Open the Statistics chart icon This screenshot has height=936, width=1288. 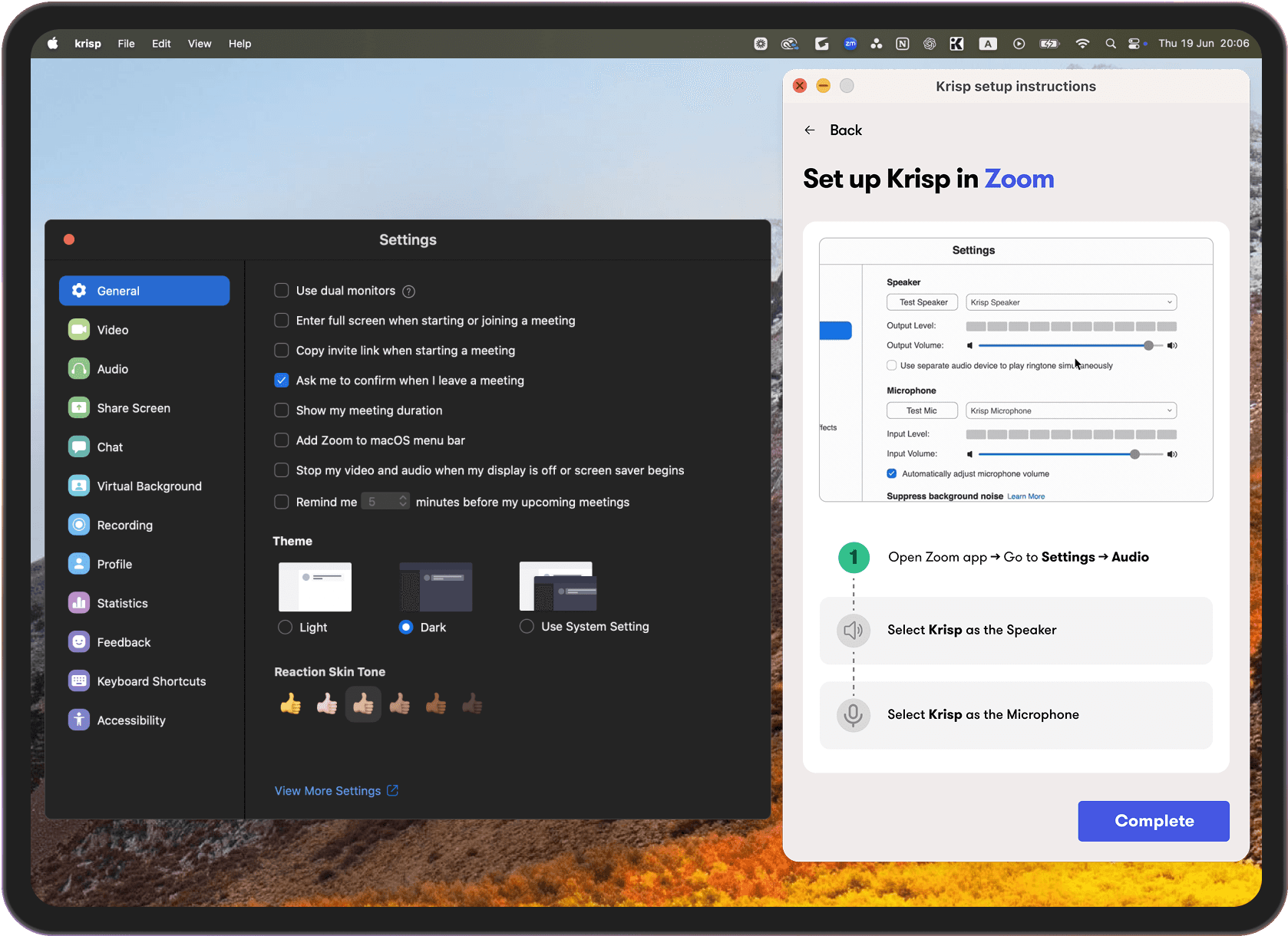point(79,603)
